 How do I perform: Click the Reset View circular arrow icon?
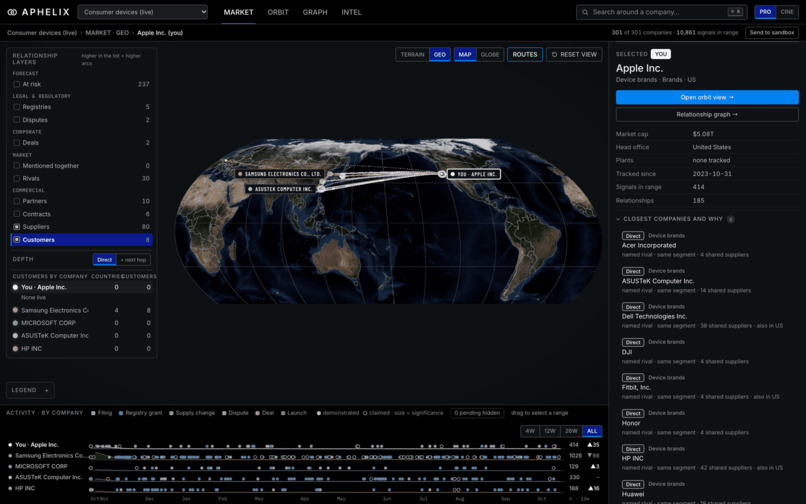554,55
